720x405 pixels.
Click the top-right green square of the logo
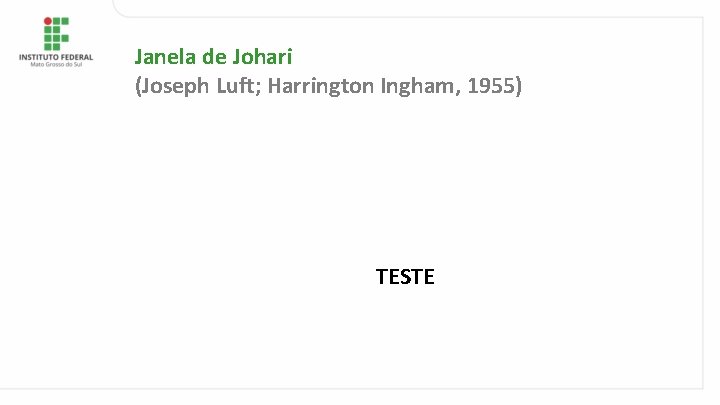tap(65, 20)
